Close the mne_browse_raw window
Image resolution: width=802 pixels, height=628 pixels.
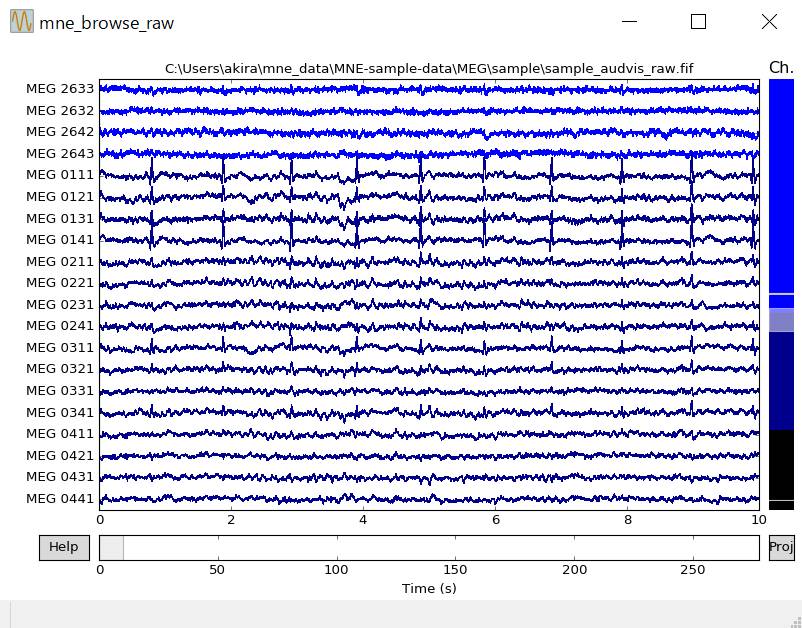pyautogui.click(x=768, y=22)
